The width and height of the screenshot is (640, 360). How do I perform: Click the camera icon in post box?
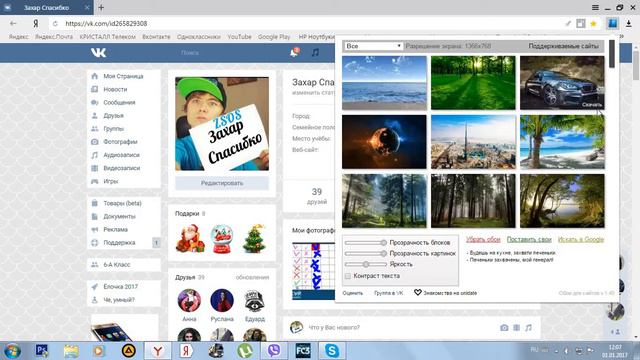pyautogui.click(x=504, y=327)
